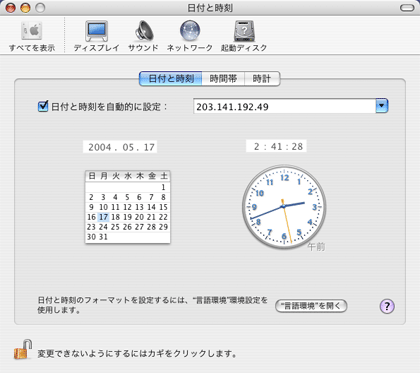Click the time field 2:41:28
420x373 pixels.
(x=276, y=146)
